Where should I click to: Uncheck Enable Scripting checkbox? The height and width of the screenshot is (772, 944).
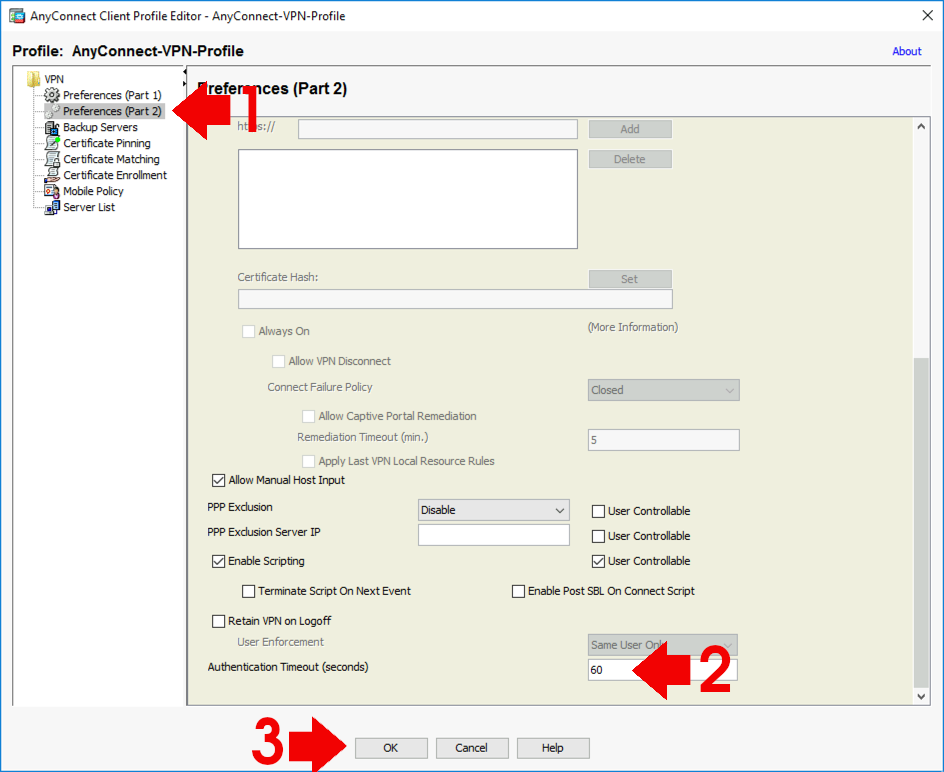[x=219, y=561]
